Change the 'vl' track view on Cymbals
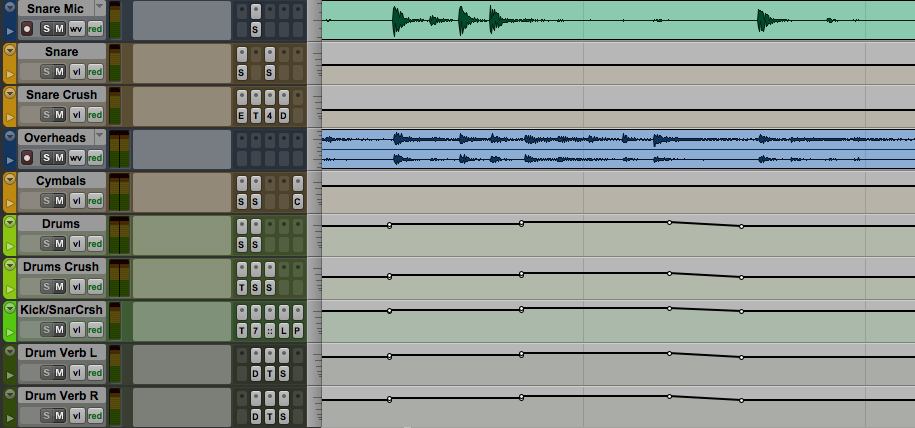The height and width of the screenshot is (428, 915). (x=76, y=200)
